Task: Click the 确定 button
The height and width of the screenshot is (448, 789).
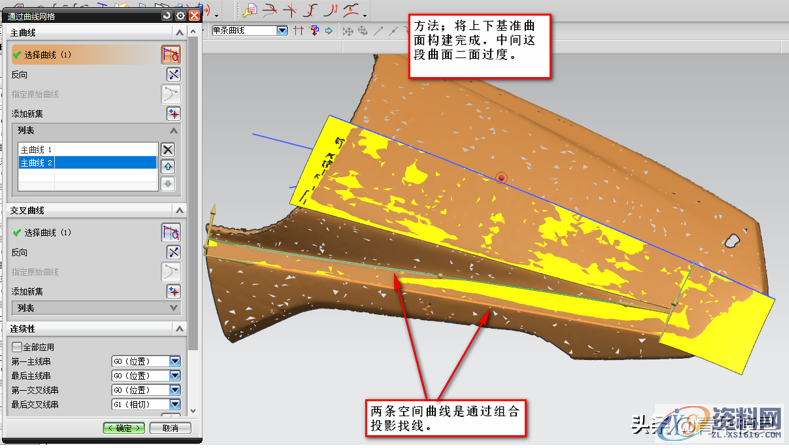Action: [124, 428]
